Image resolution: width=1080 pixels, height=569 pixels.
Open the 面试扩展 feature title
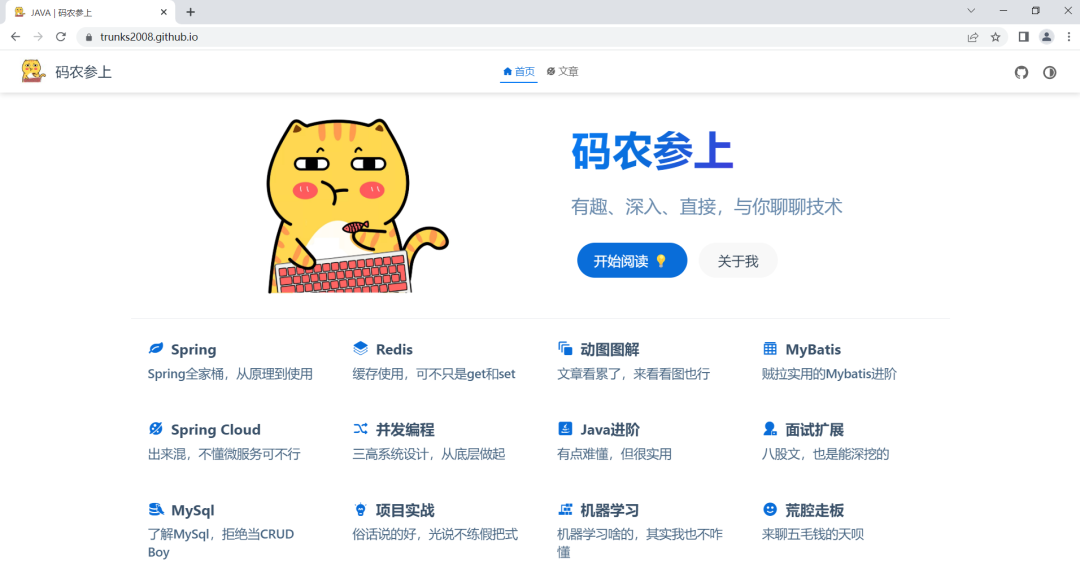[x=814, y=429]
